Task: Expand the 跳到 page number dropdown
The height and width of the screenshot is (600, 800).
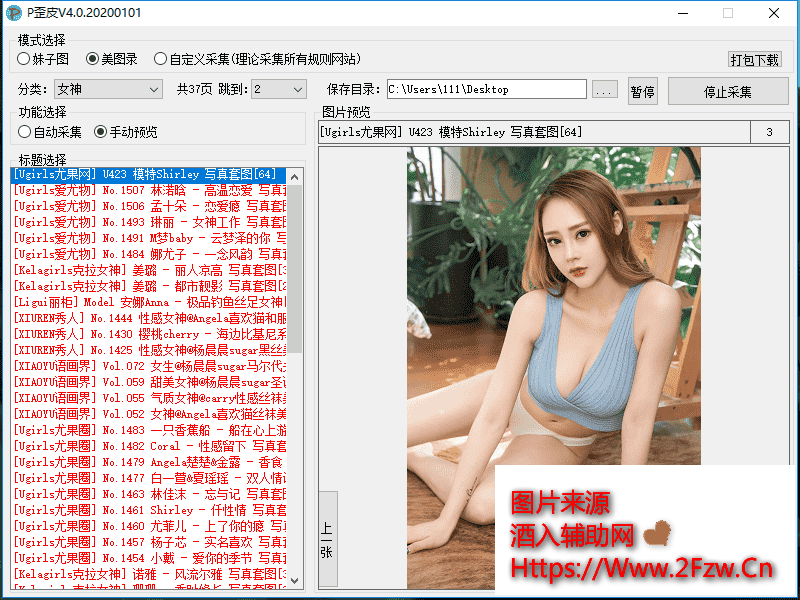Action: tap(279, 89)
